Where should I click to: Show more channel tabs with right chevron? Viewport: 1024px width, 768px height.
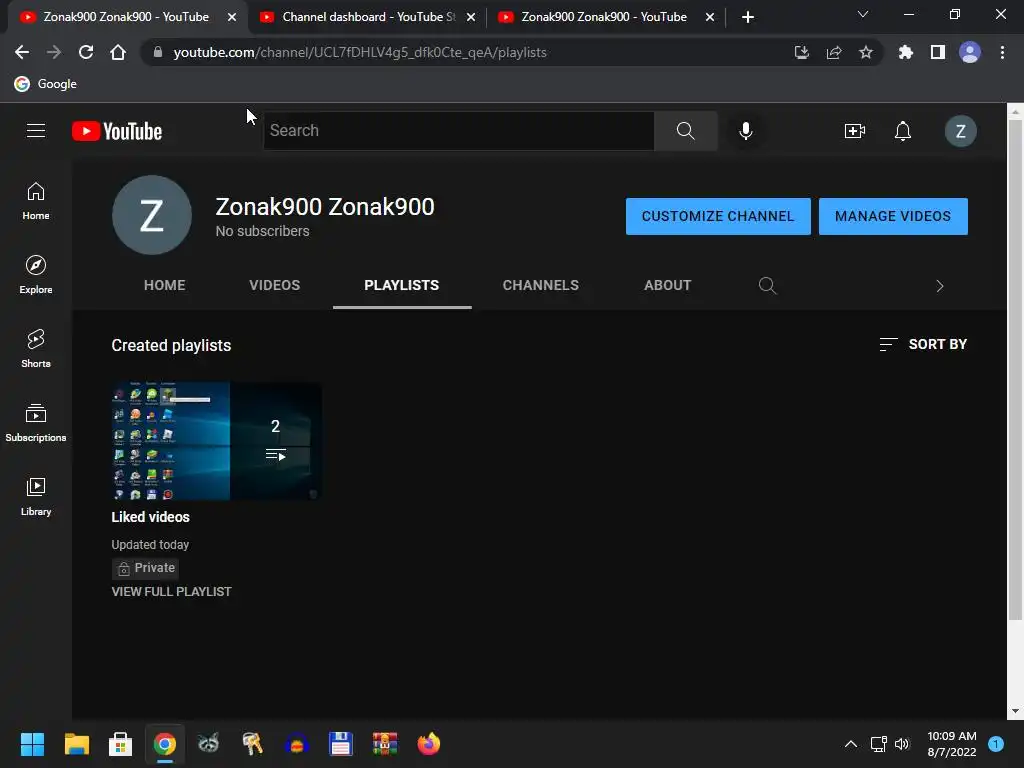(x=939, y=285)
